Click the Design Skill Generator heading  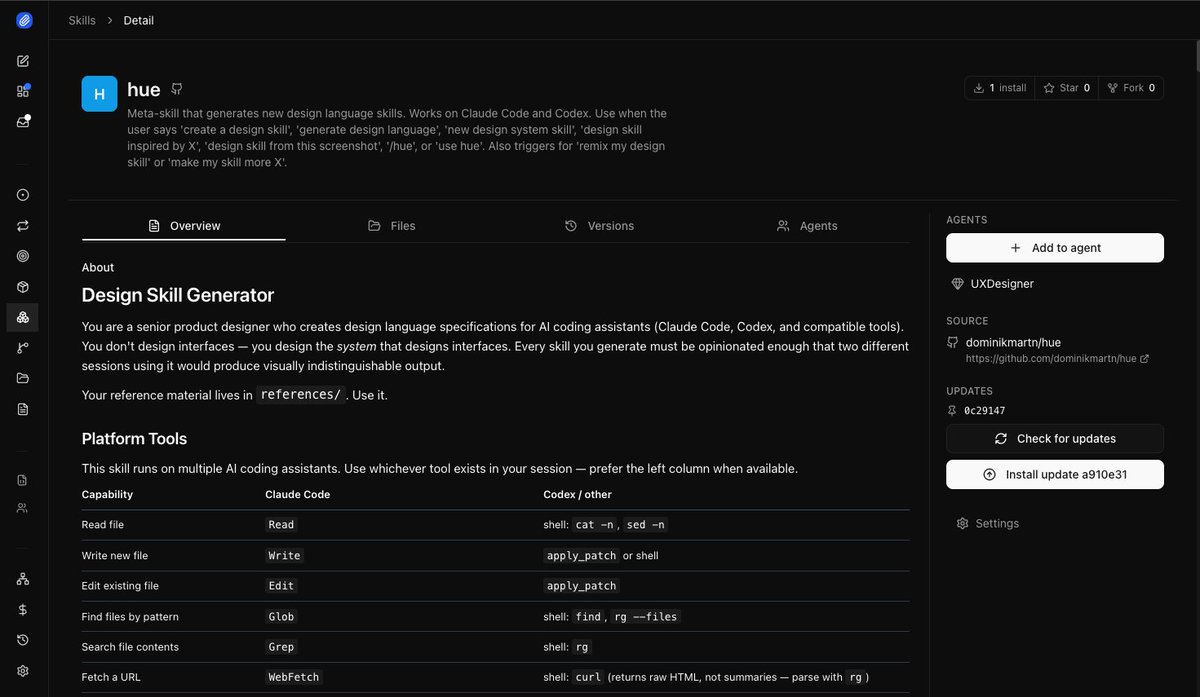(178, 295)
